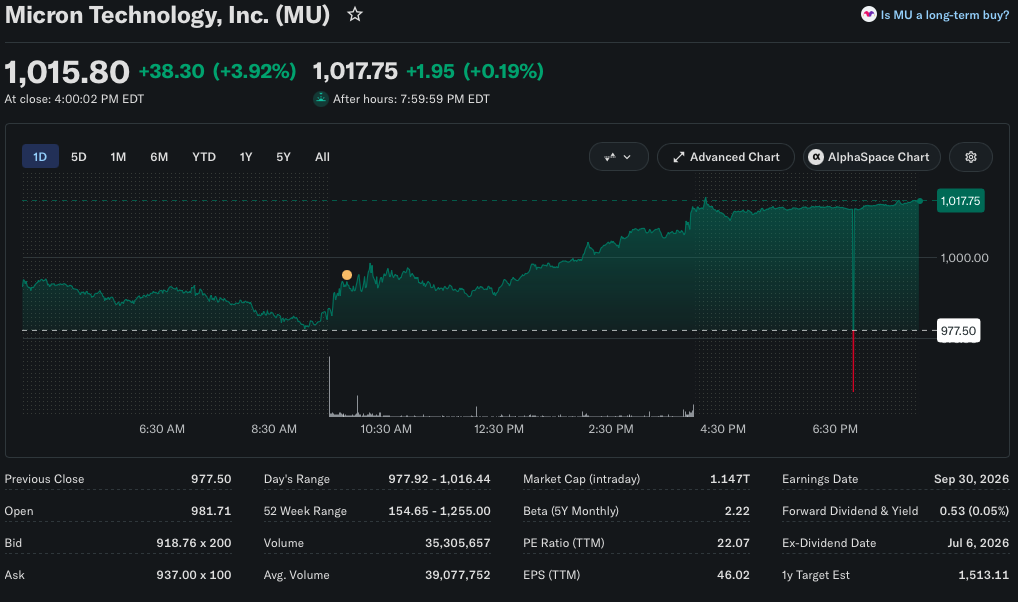The height and width of the screenshot is (602, 1018).
Task: Click the 4:30 PM time axis label
Action: point(723,429)
